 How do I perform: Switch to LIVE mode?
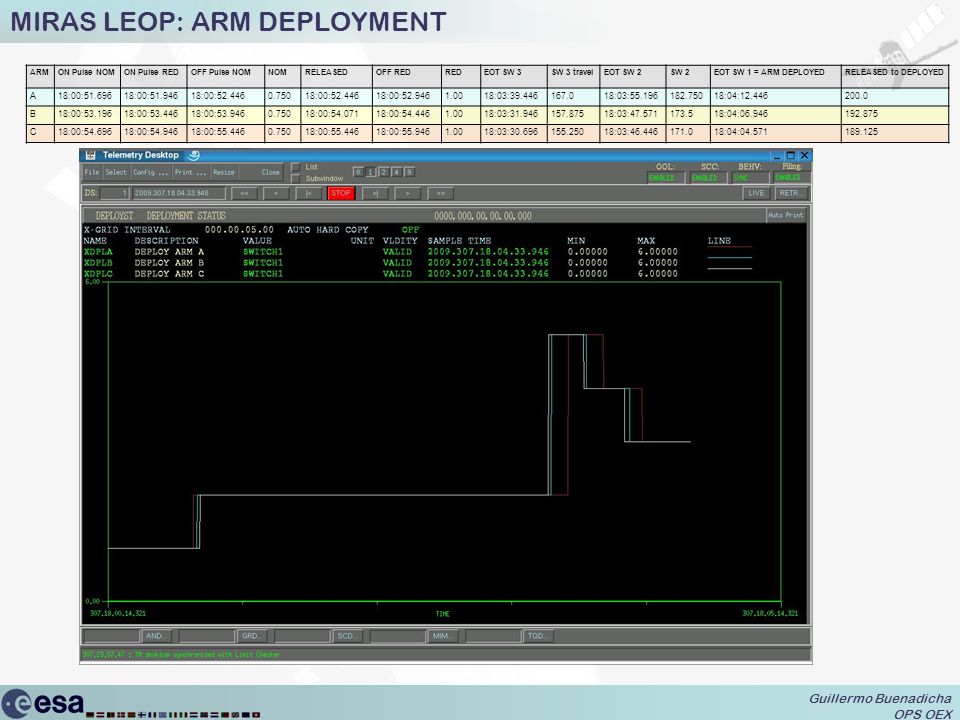point(757,193)
